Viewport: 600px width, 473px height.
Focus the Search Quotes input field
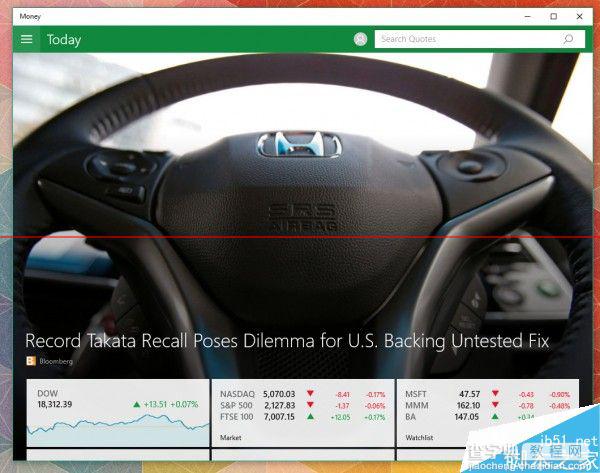tap(479, 39)
